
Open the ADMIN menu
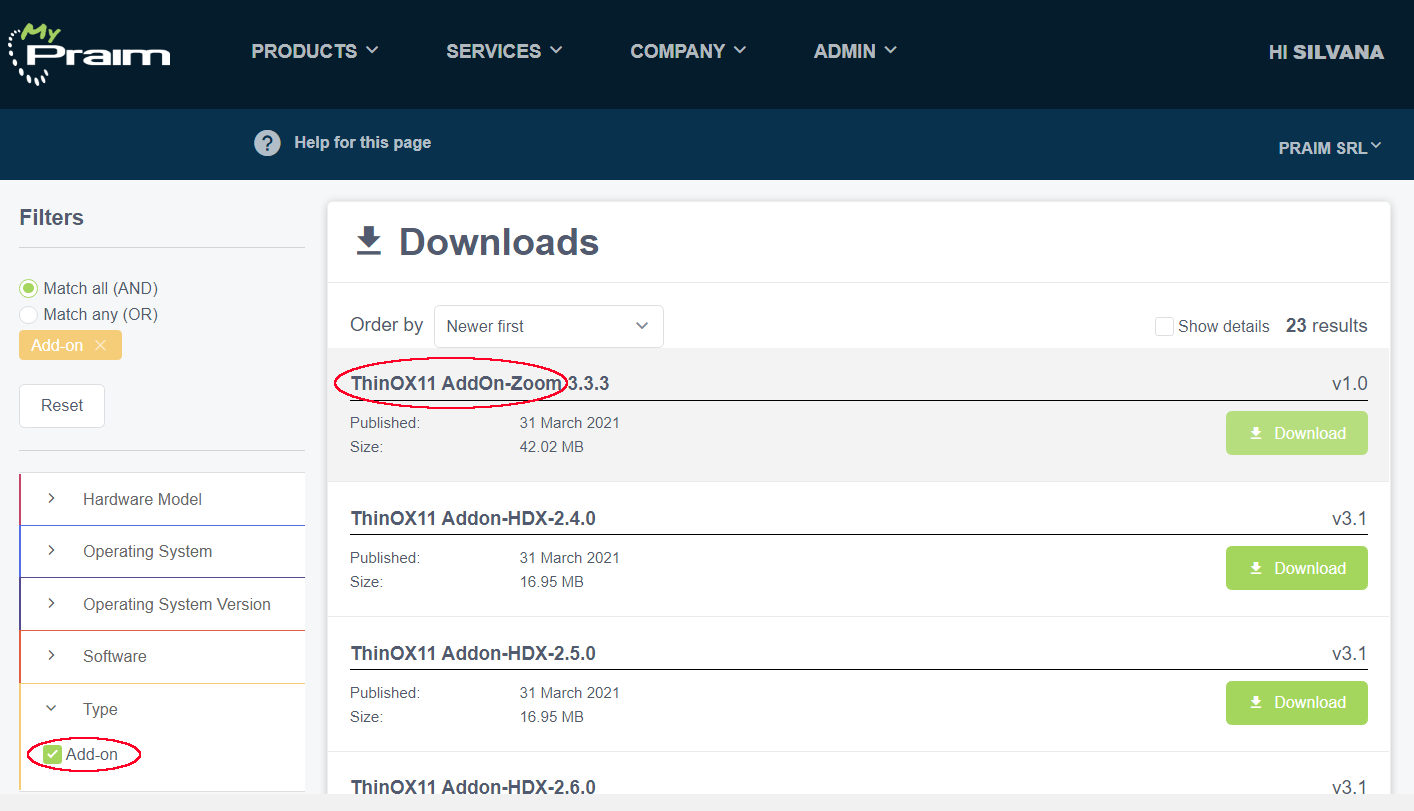(x=855, y=51)
